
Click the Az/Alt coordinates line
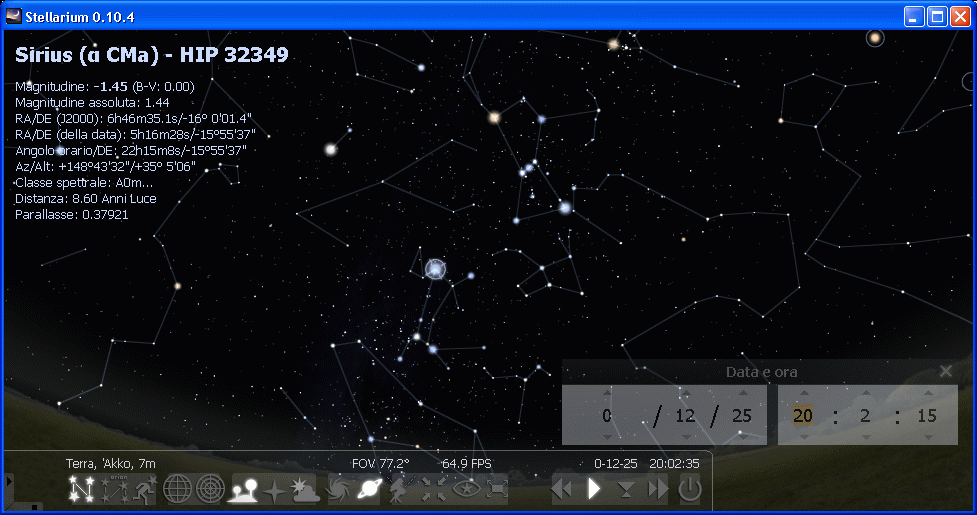105,166
